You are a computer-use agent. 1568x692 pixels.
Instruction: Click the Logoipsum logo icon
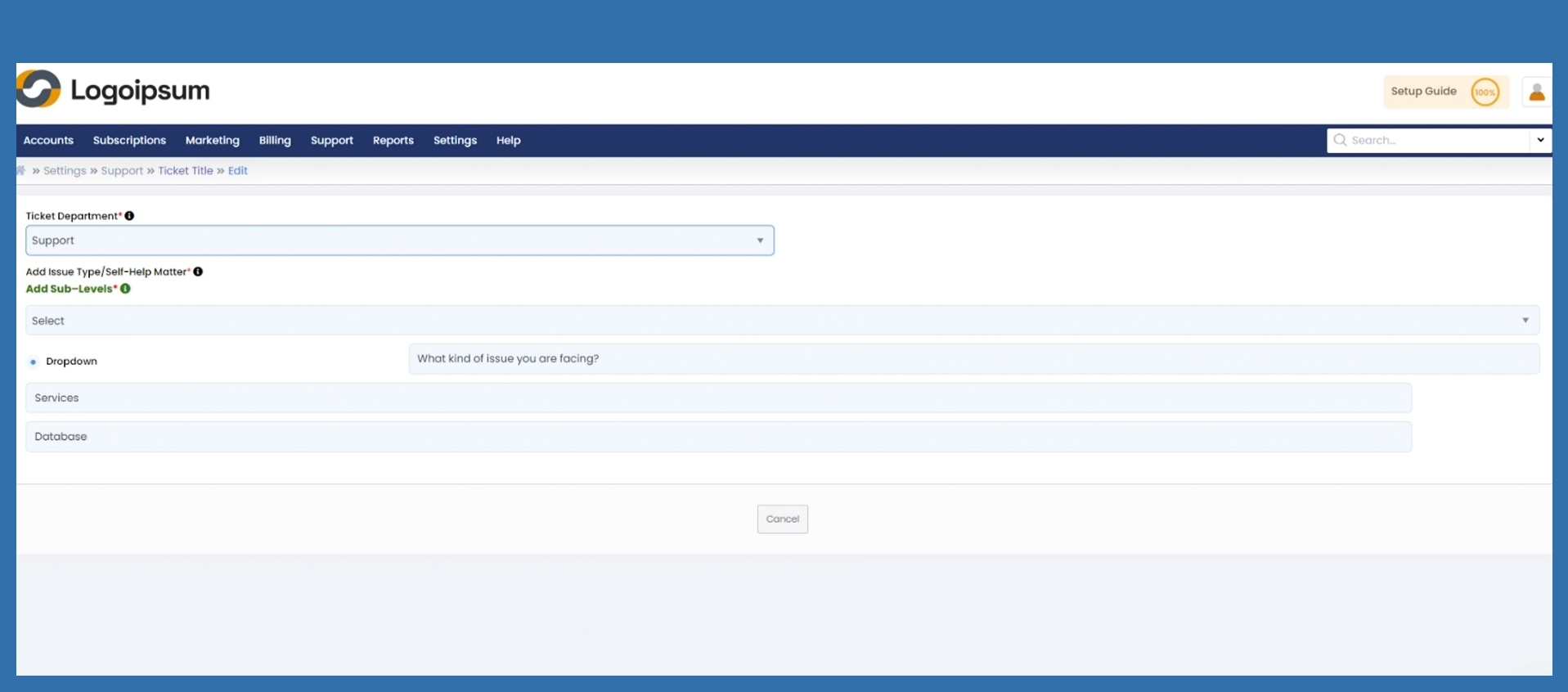point(38,89)
